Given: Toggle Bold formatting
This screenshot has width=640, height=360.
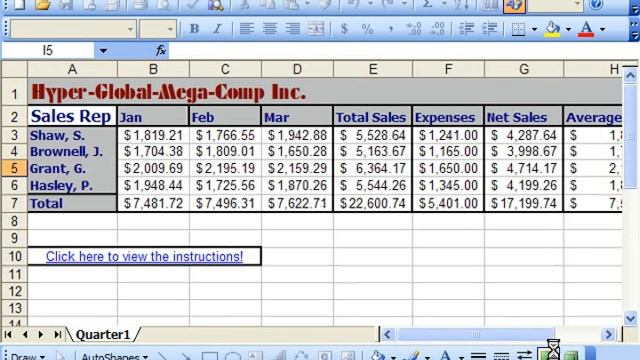Looking at the screenshot, I should point(194,29).
